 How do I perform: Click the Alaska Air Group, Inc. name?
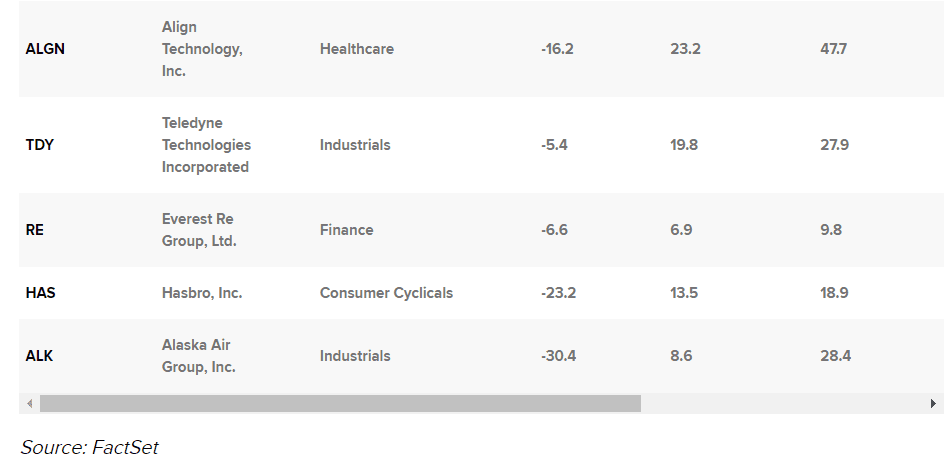pos(198,356)
